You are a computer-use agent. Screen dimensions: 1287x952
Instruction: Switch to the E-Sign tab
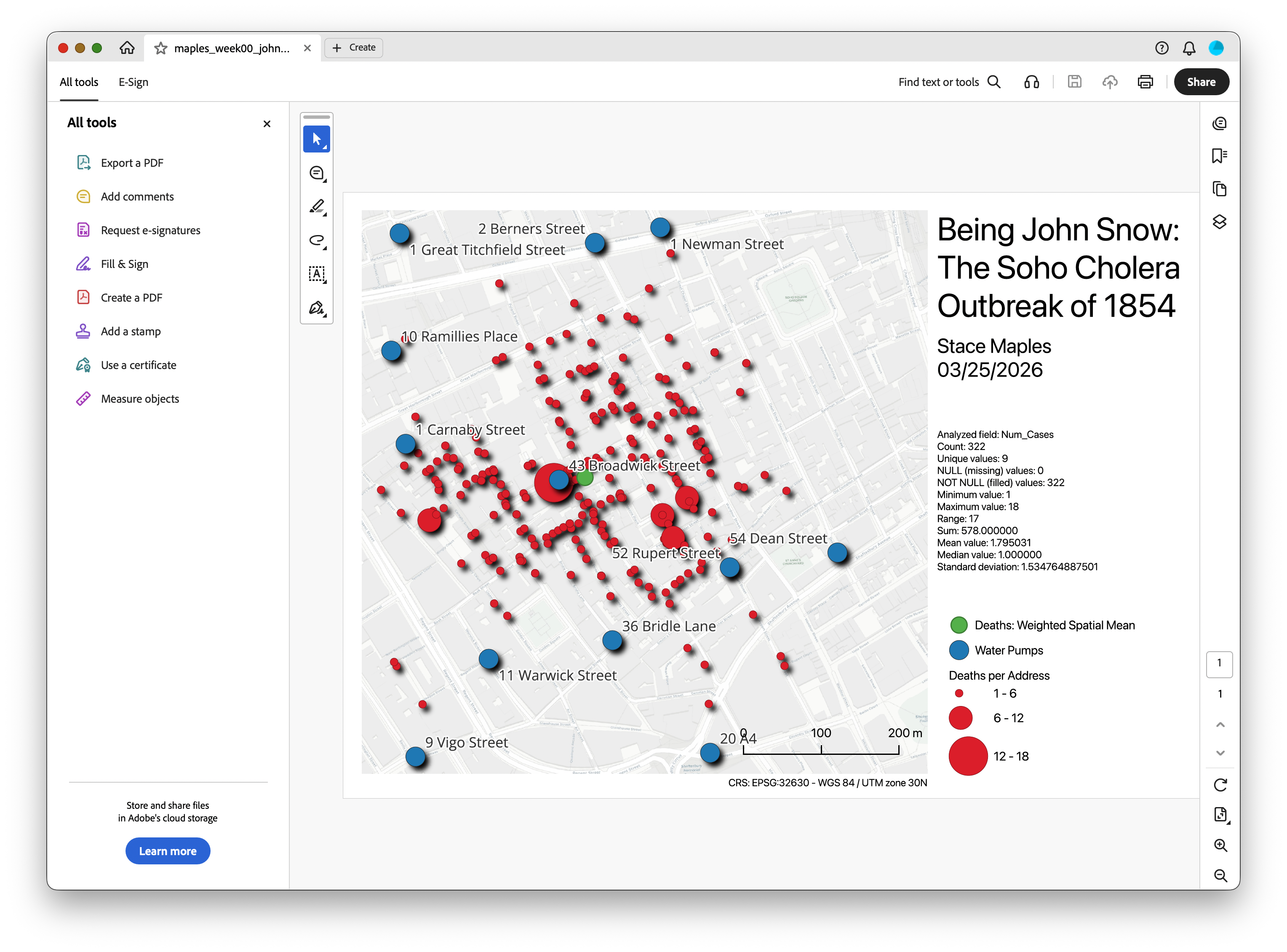133,82
